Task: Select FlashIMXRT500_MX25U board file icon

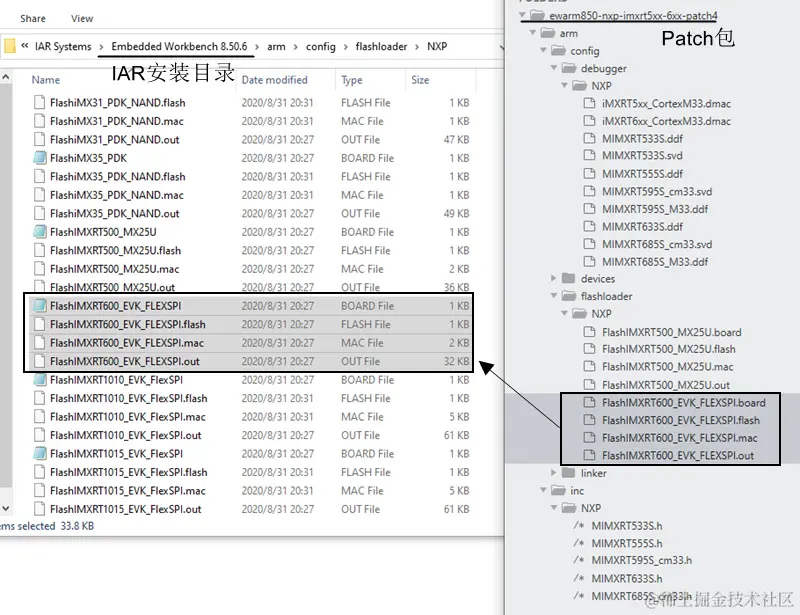Action: click(39, 232)
